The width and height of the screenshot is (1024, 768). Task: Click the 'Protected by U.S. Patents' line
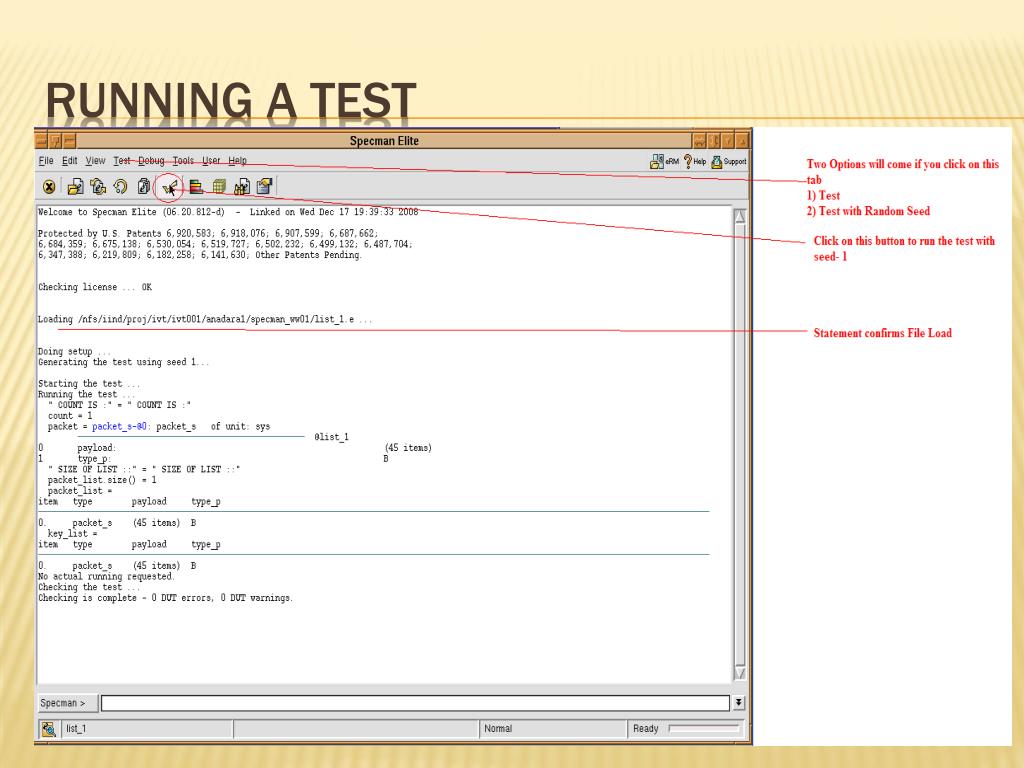pyautogui.click(x=208, y=234)
